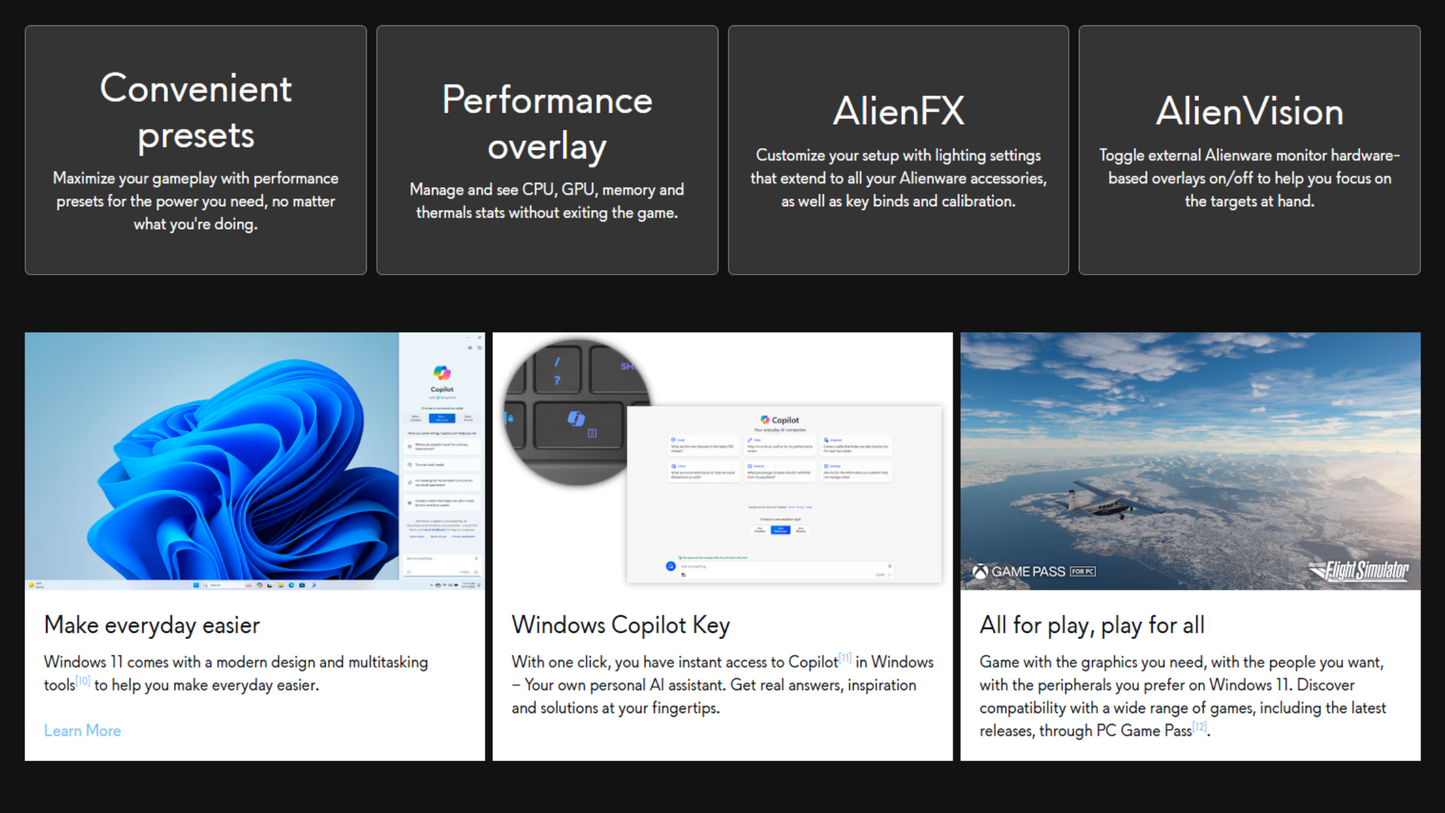Click the FOR PC badge
Viewport: 1445px width, 813px height.
point(1083,572)
